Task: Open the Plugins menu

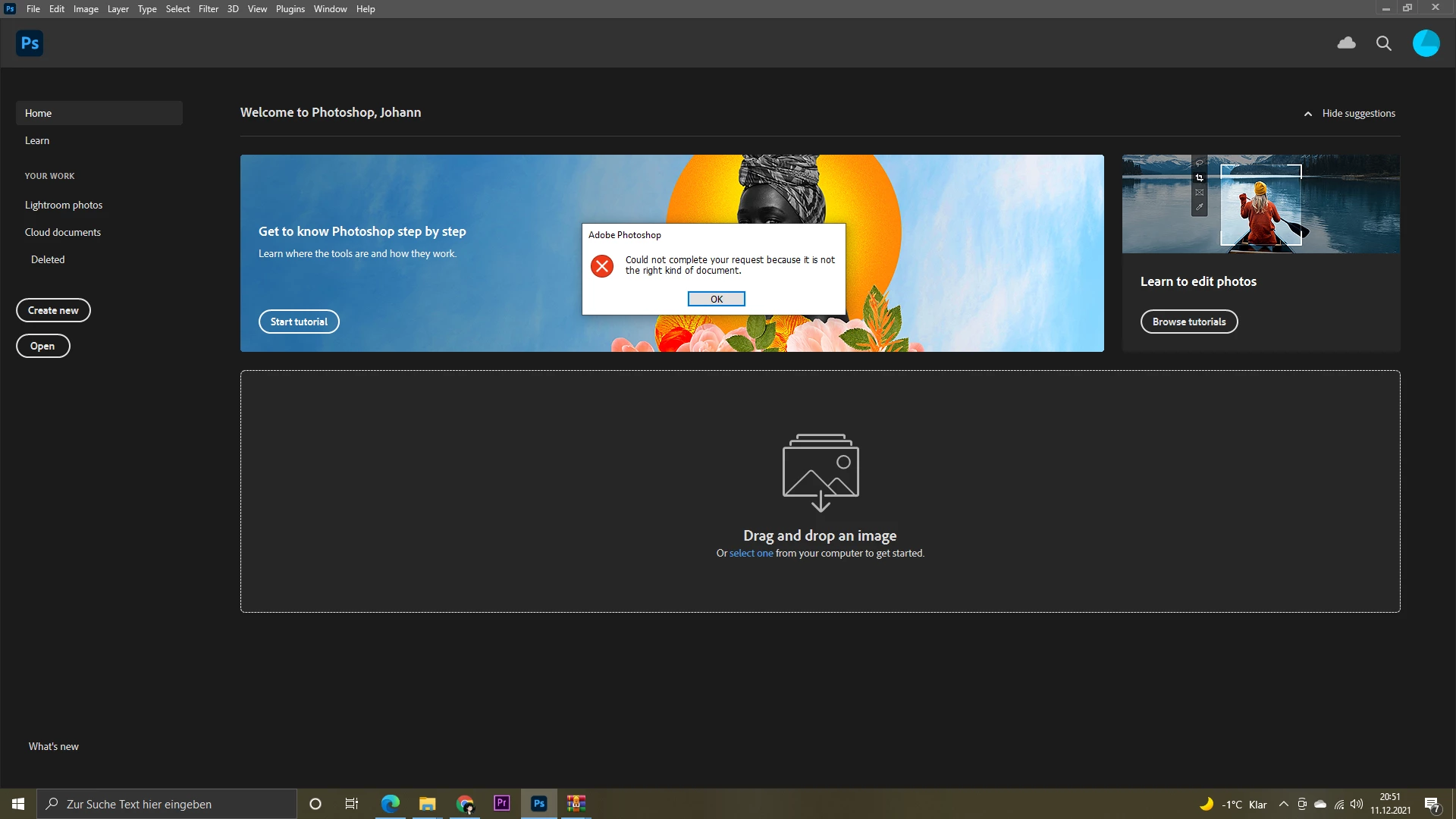Action: tap(290, 9)
